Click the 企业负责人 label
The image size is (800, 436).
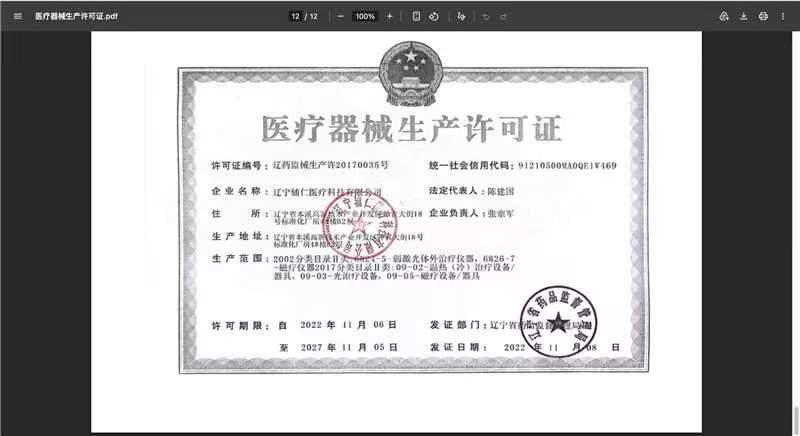(x=453, y=213)
